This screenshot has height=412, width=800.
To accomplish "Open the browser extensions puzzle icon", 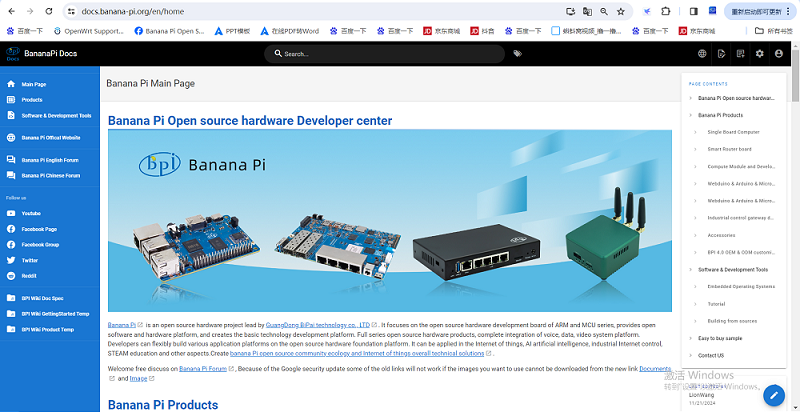I will [666, 12].
